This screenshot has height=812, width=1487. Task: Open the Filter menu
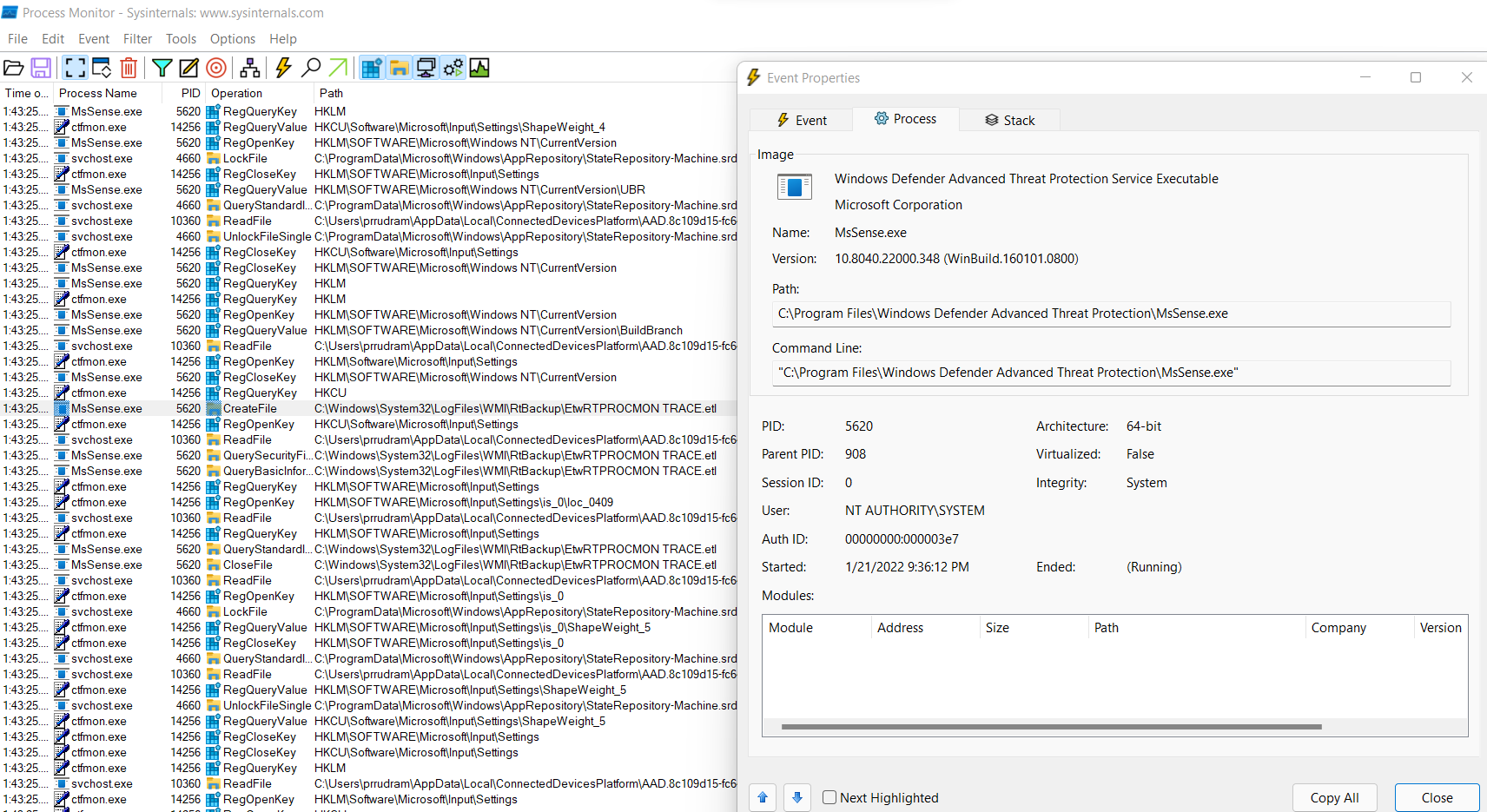pyautogui.click(x=137, y=39)
